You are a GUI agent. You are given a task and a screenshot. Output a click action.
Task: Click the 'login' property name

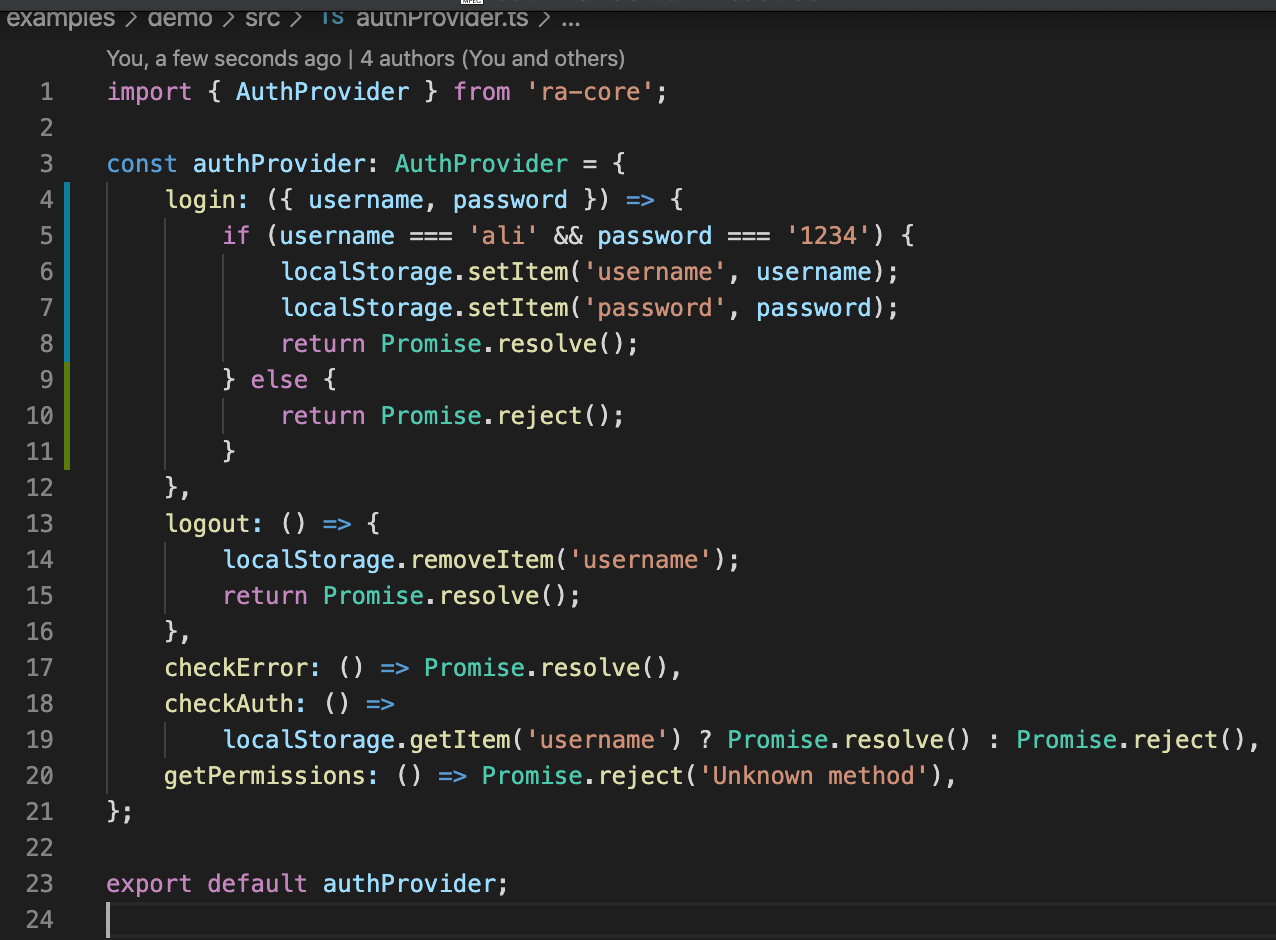(x=200, y=200)
